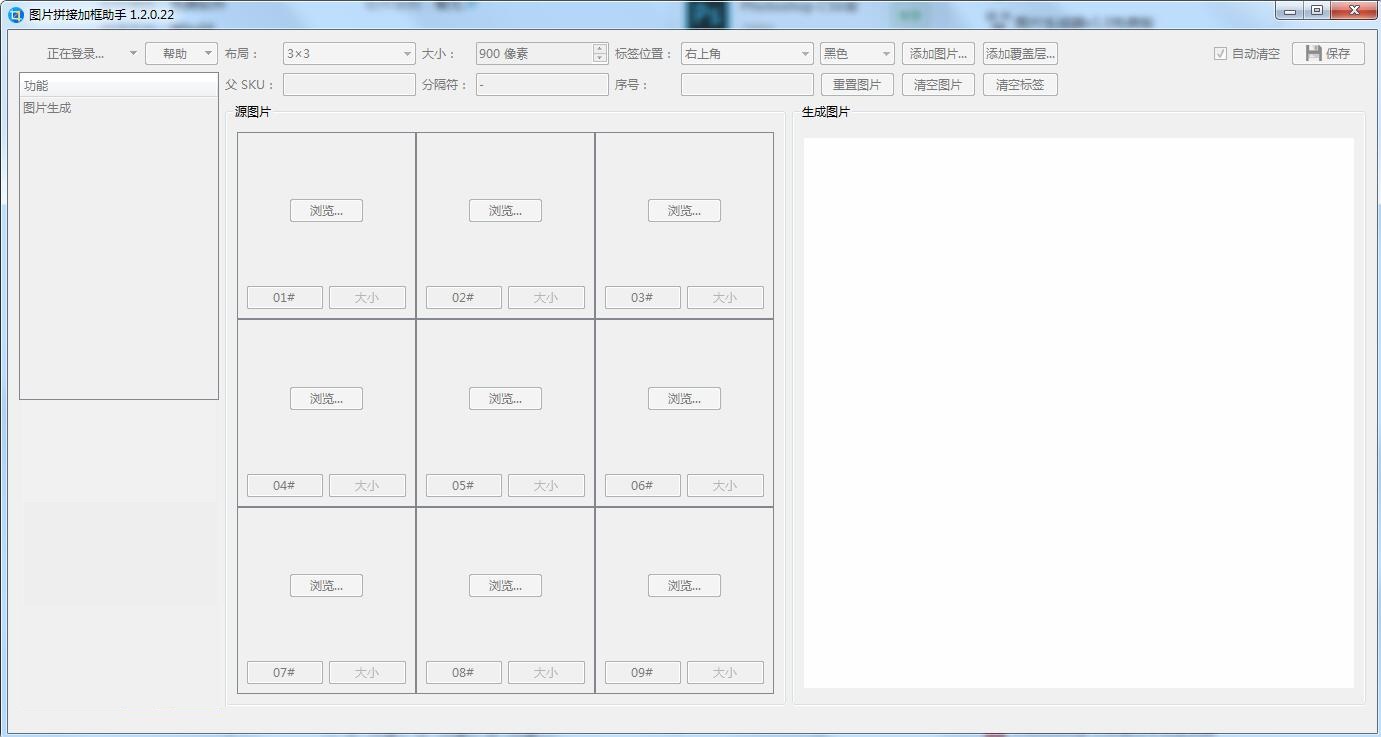The image size is (1381, 737).
Task: Open the 黑色 color dropdown
Action: tap(857, 54)
